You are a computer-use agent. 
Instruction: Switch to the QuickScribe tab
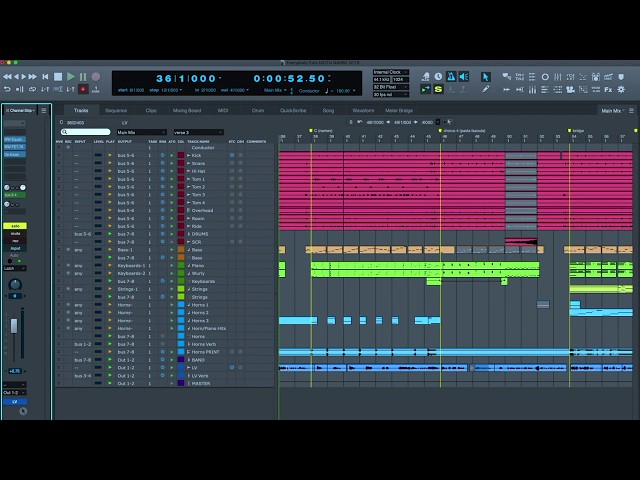click(293, 110)
